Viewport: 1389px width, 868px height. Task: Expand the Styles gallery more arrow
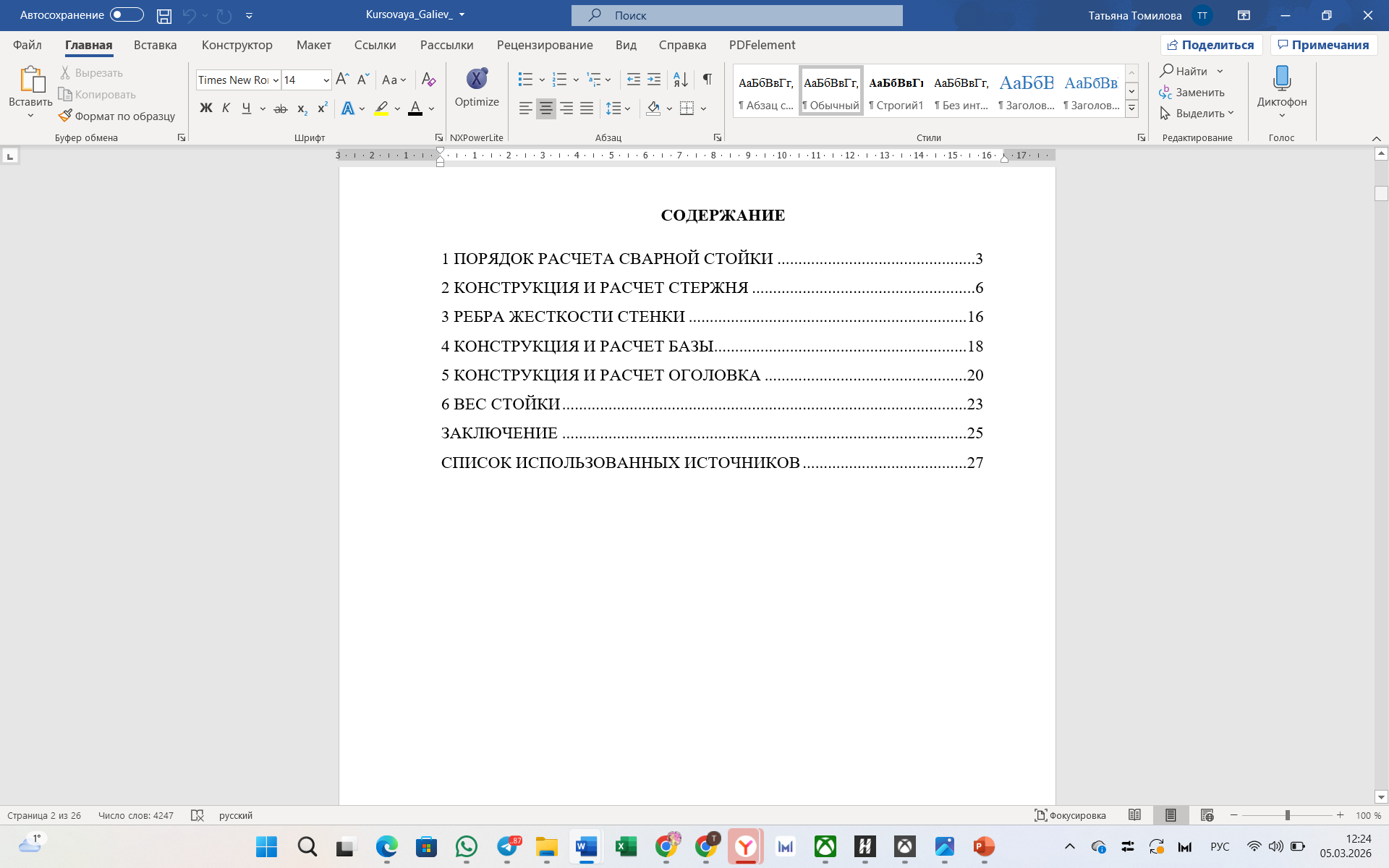[1131, 109]
